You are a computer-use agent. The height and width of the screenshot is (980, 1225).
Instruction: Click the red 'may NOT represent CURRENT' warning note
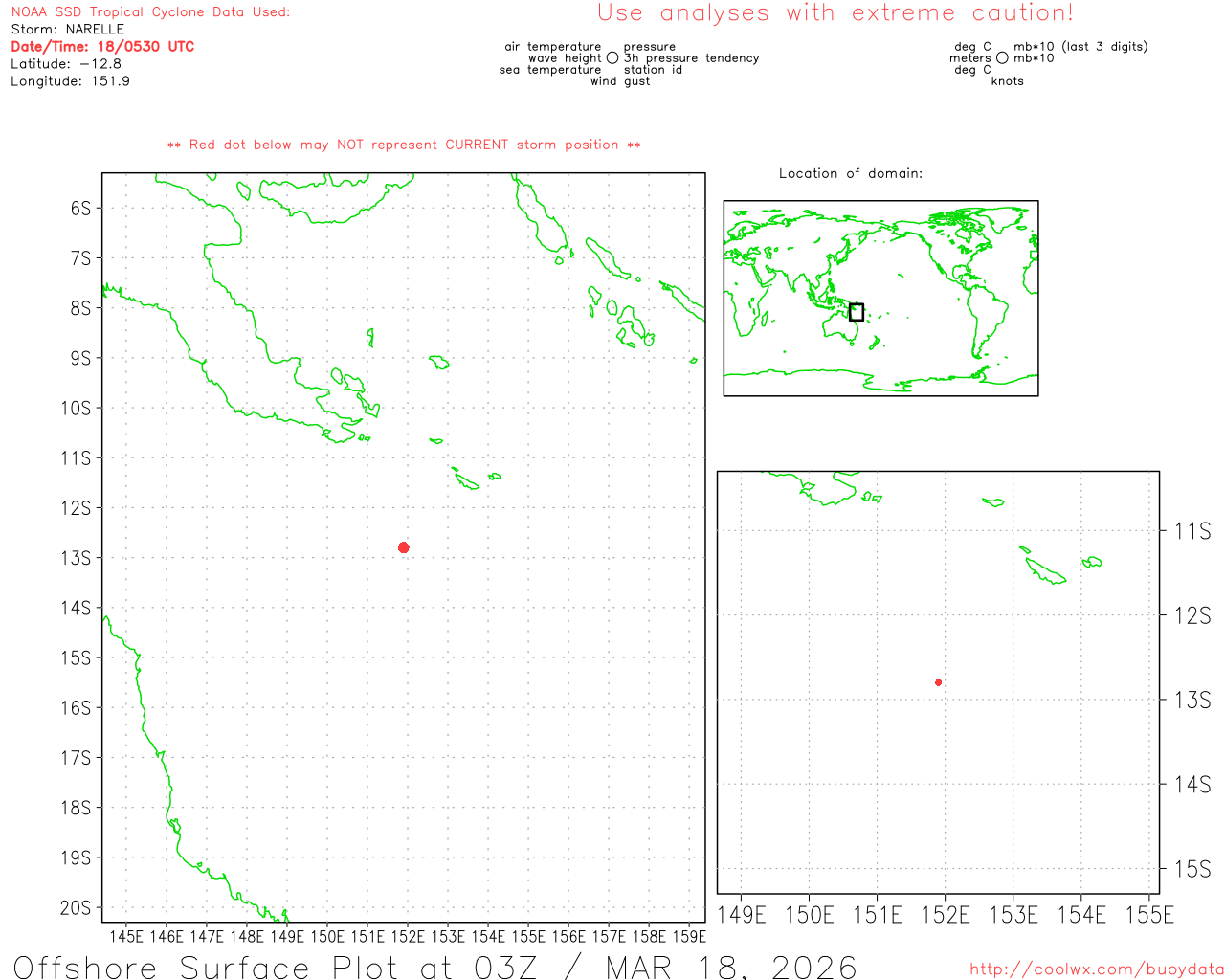click(x=404, y=145)
